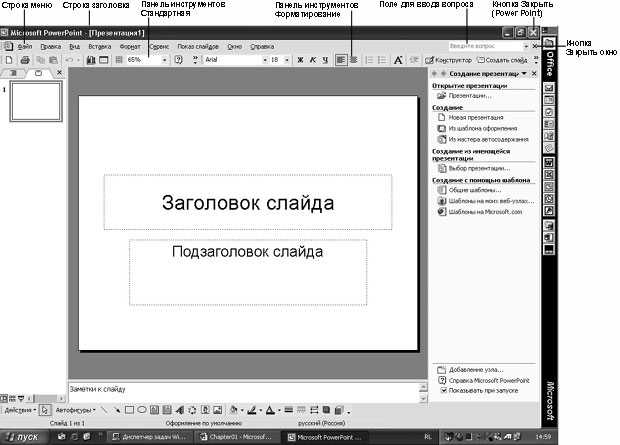Screen dimensions: 620x445
Task: Click the Insert WordArt icon
Action: [180, 410]
